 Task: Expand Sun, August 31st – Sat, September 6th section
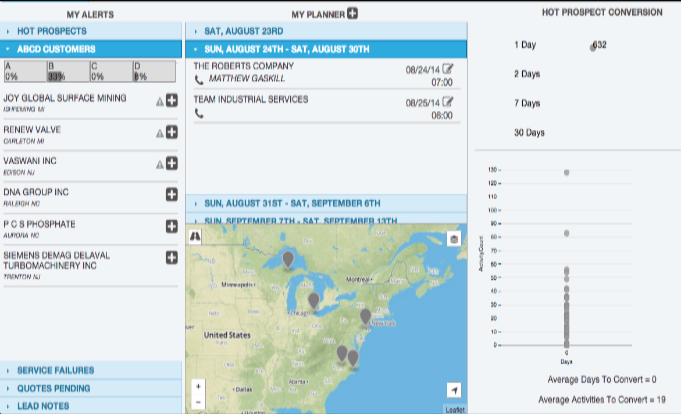pyautogui.click(x=326, y=203)
